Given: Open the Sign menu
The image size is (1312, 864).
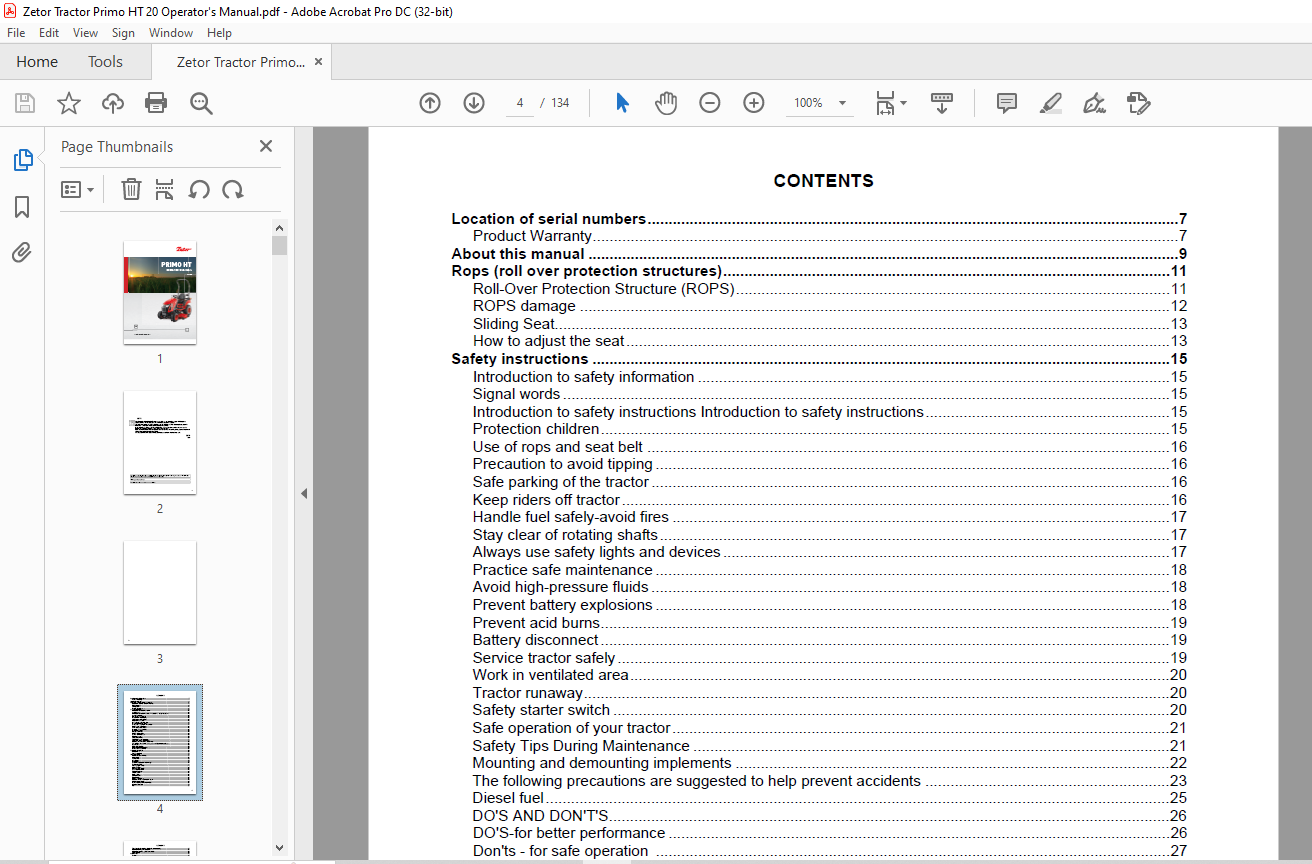Looking at the screenshot, I should (123, 33).
